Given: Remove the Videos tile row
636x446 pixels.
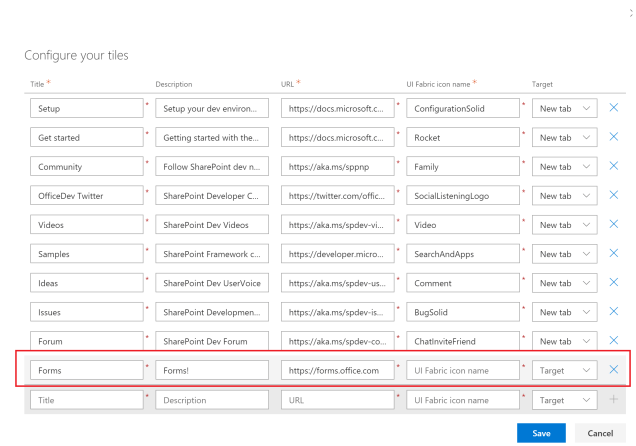Looking at the screenshot, I should click(614, 224).
